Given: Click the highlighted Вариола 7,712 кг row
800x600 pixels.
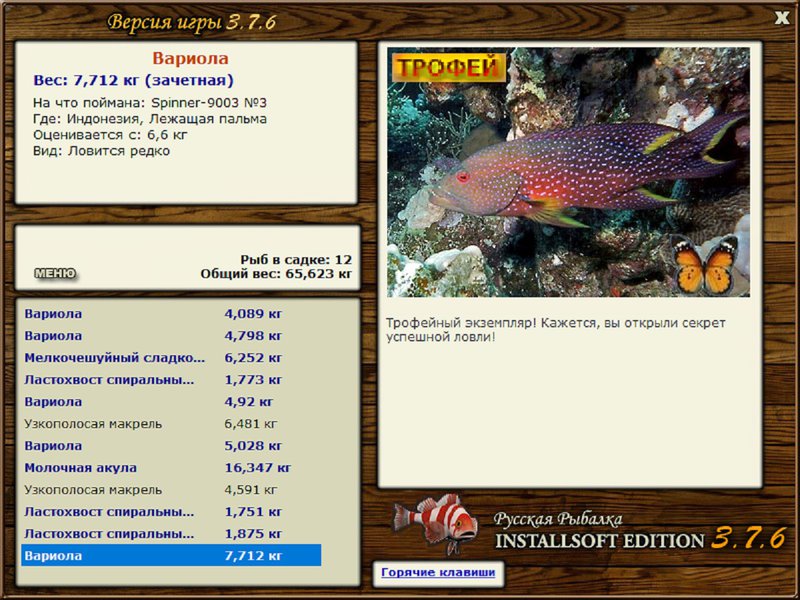Looking at the screenshot, I should tap(171, 555).
